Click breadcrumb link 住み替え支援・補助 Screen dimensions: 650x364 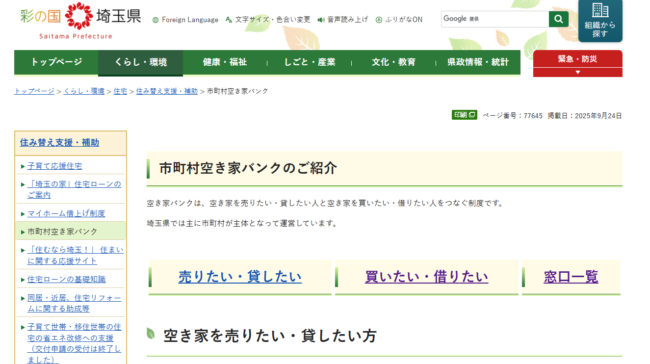coord(167,91)
